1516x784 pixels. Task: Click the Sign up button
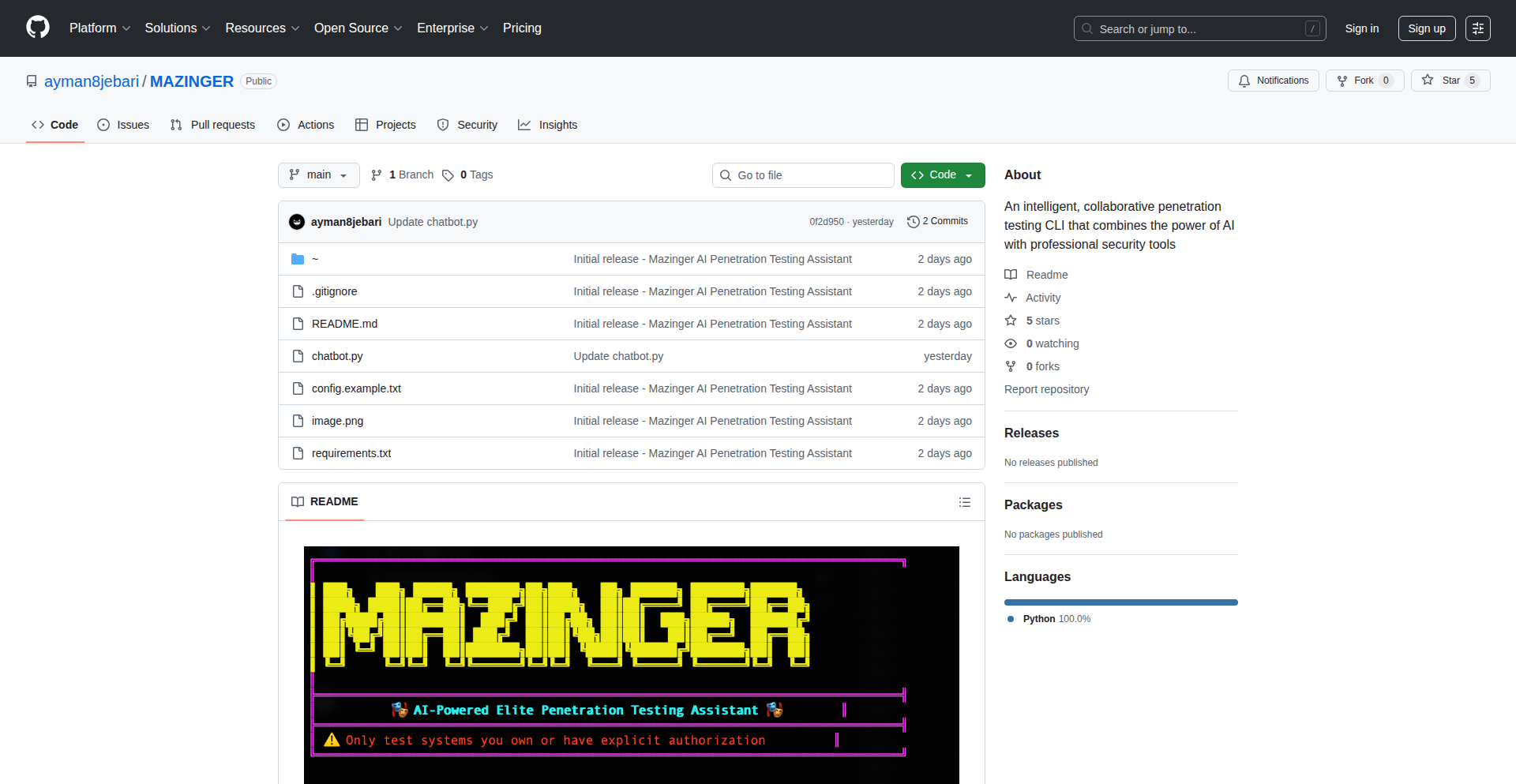pyautogui.click(x=1426, y=28)
